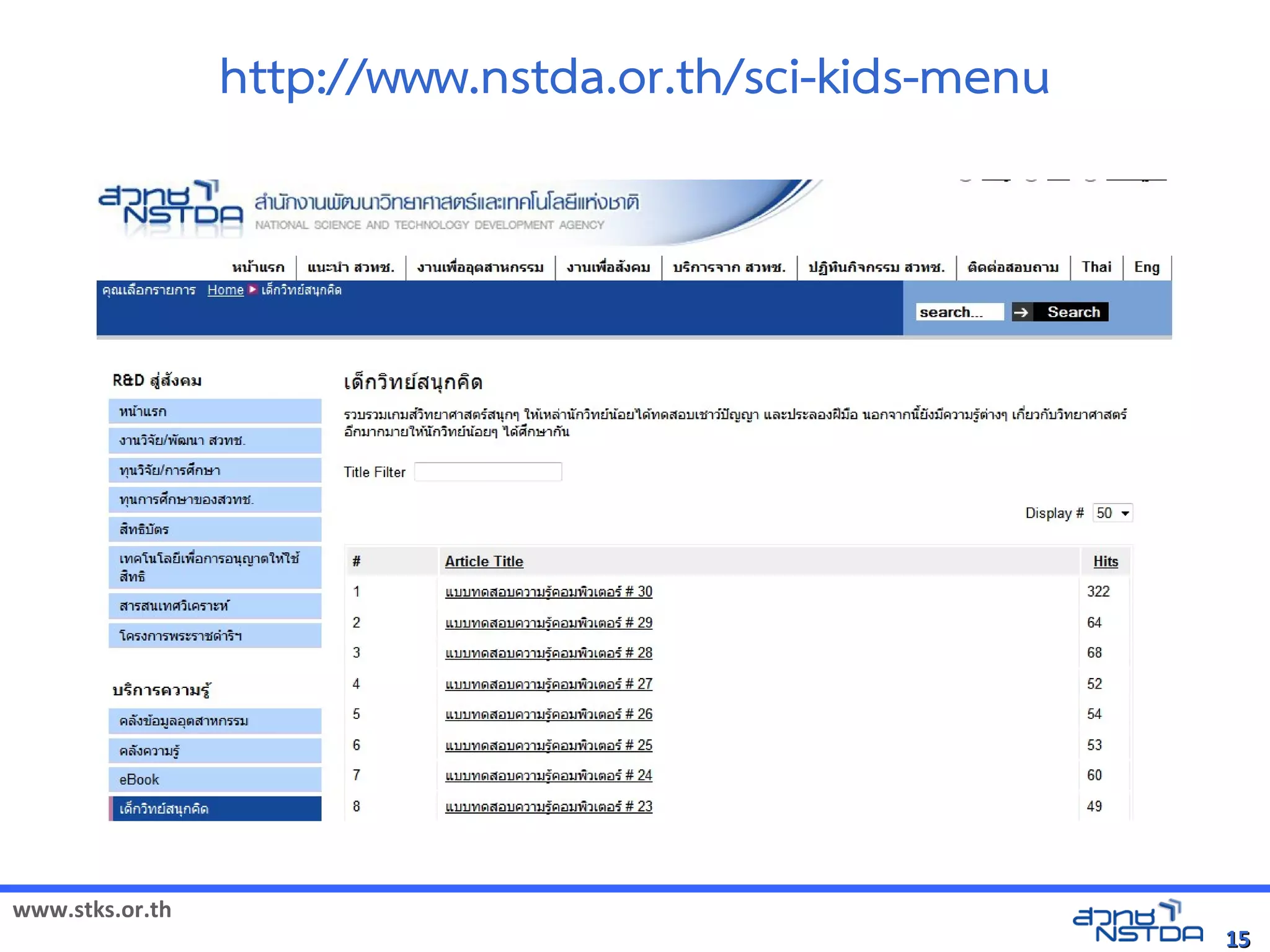Select sidebar item eBook
The height and width of the screenshot is (952, 1270).
(215, 780)
